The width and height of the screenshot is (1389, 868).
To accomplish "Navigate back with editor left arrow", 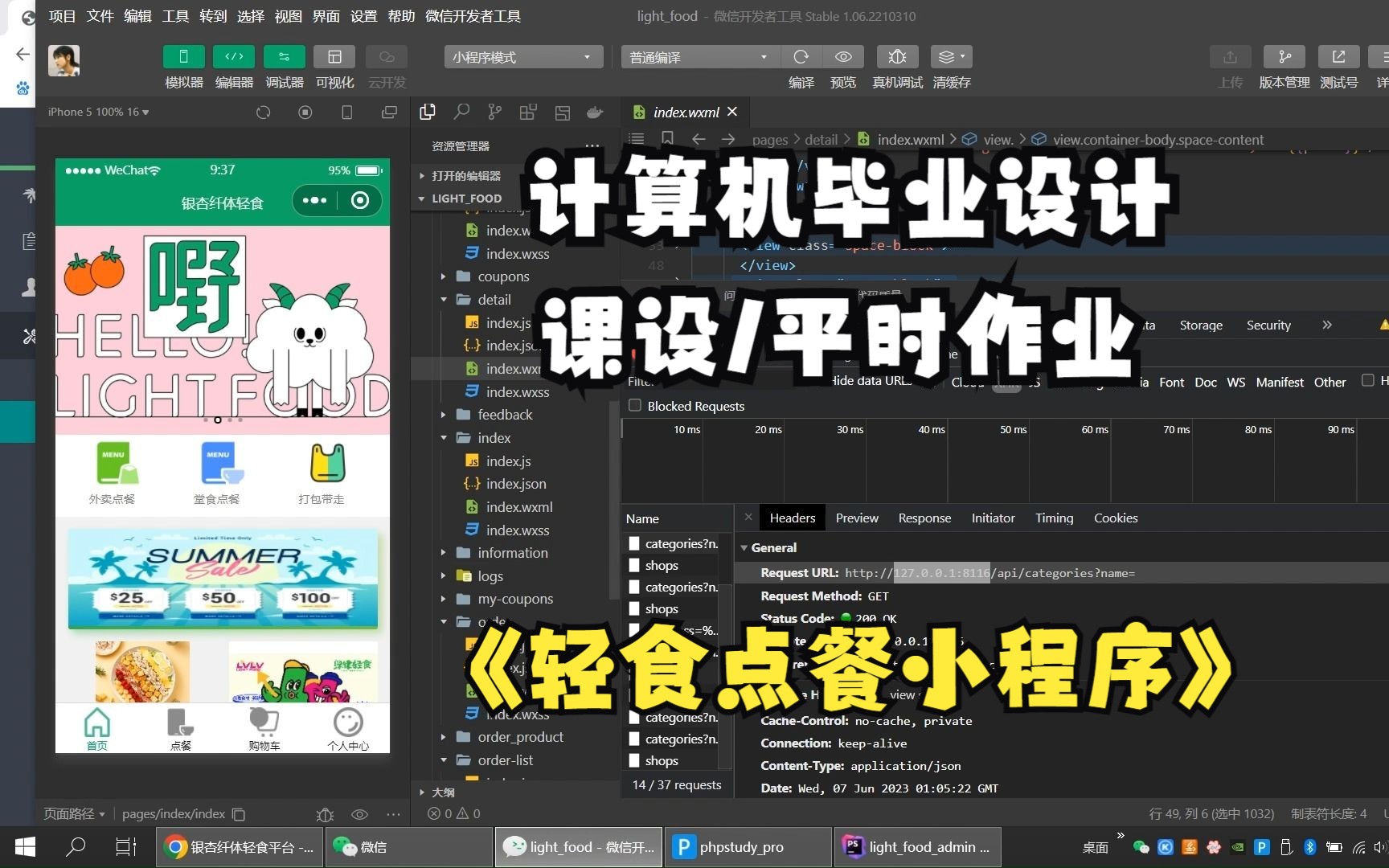I will pyautogui.click(x=699, y=139).
